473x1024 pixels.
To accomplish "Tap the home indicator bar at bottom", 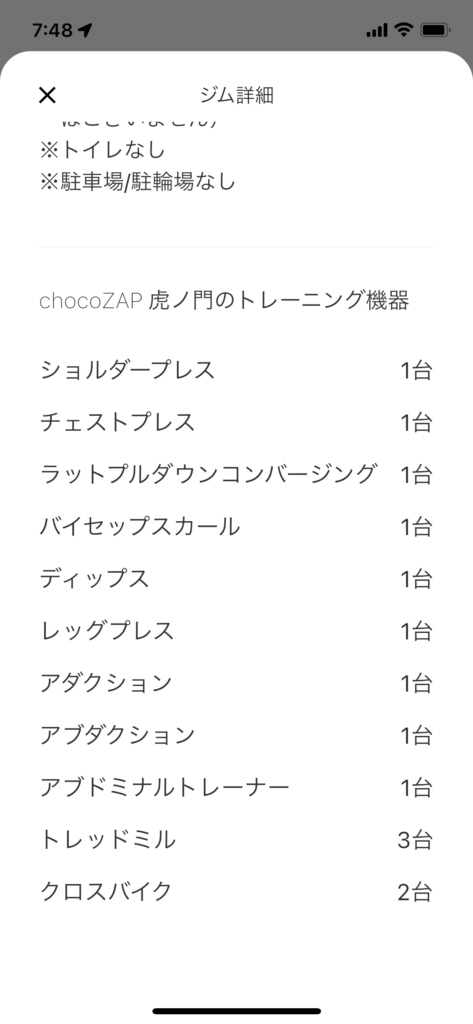I will [x=236, y=1011].
